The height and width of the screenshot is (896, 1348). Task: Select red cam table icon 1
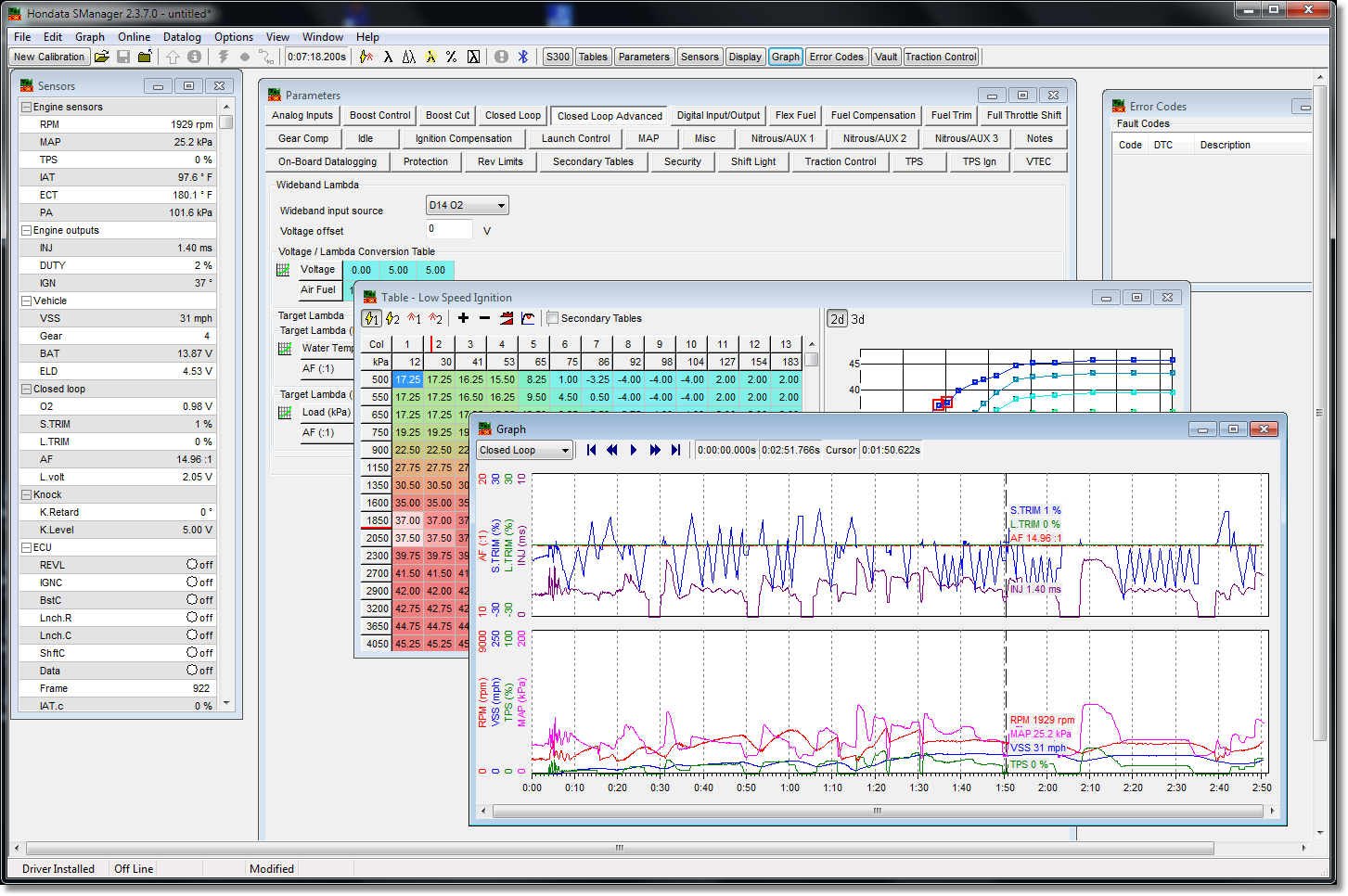point(414,318)
